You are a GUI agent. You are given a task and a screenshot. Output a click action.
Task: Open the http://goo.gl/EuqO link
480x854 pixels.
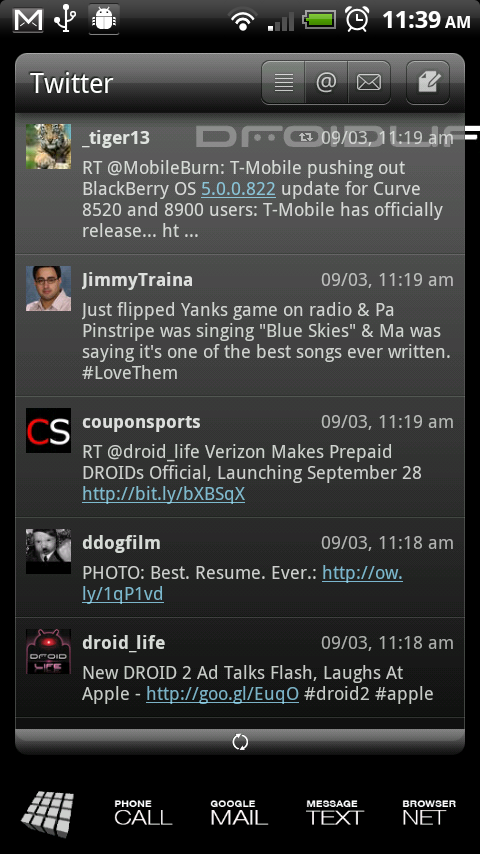[222, 693]
